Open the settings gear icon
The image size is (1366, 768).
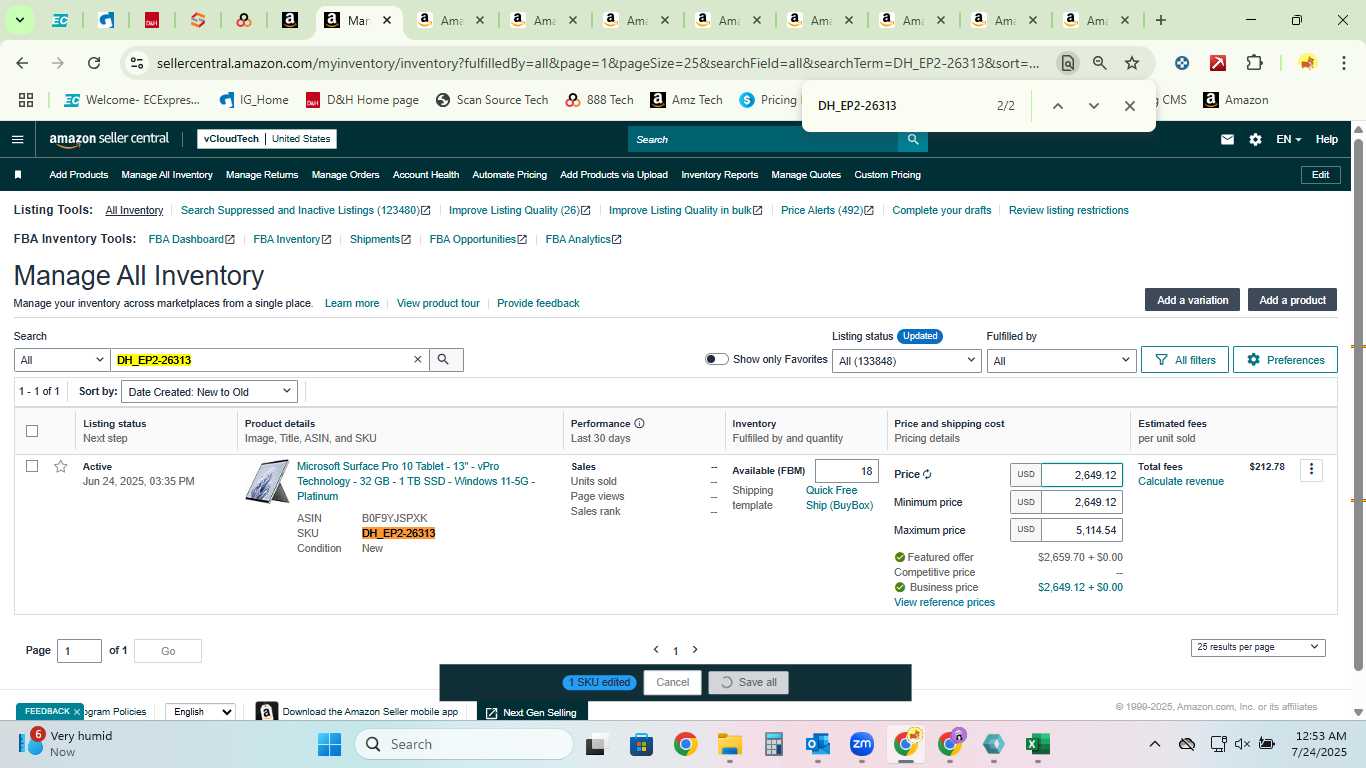[1255, 139]
